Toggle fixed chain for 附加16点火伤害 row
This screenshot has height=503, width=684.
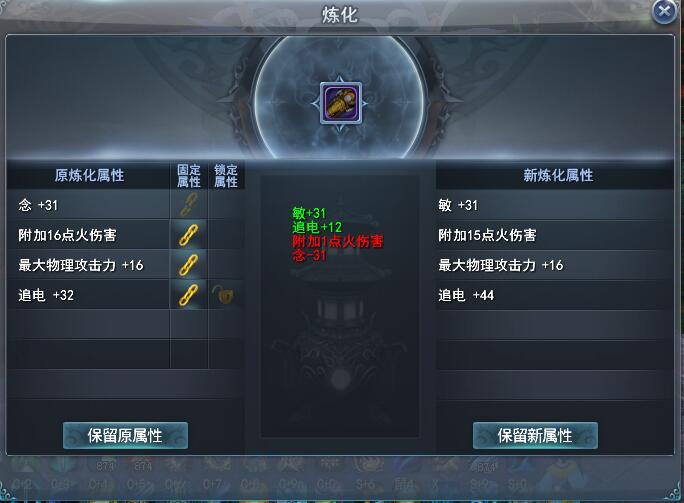pyautogui.click(x=188, y=235)
